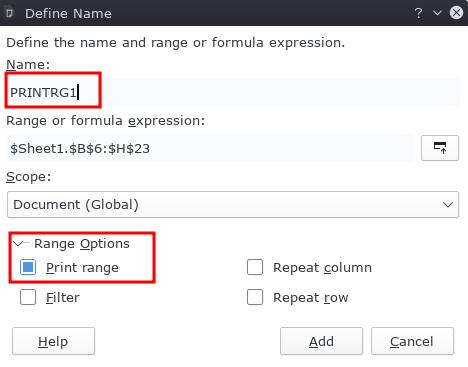
Task: Uncheck the Print range checkbox
Action: [x=28, y=267]
